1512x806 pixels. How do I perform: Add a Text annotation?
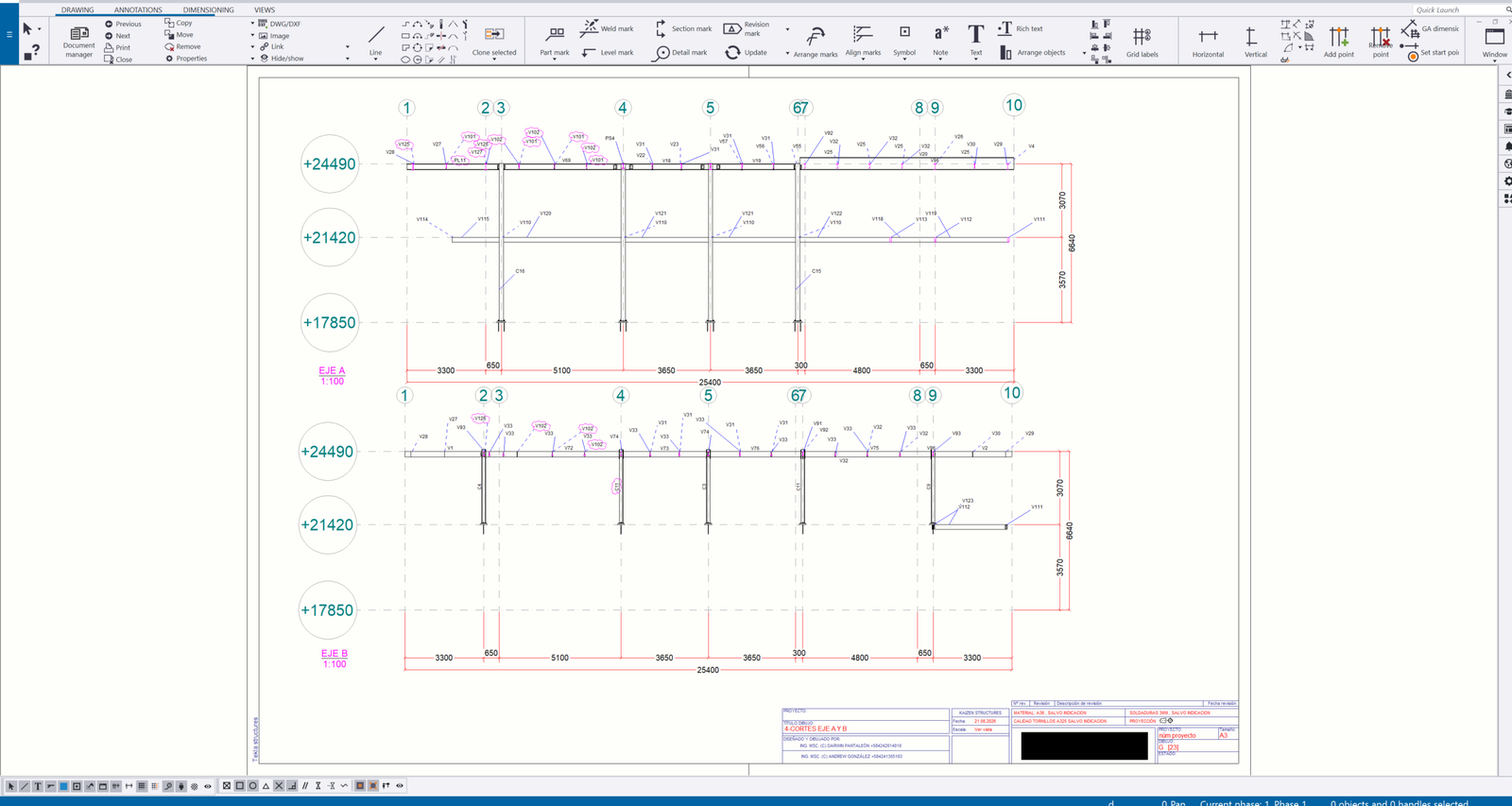(975, 41)
